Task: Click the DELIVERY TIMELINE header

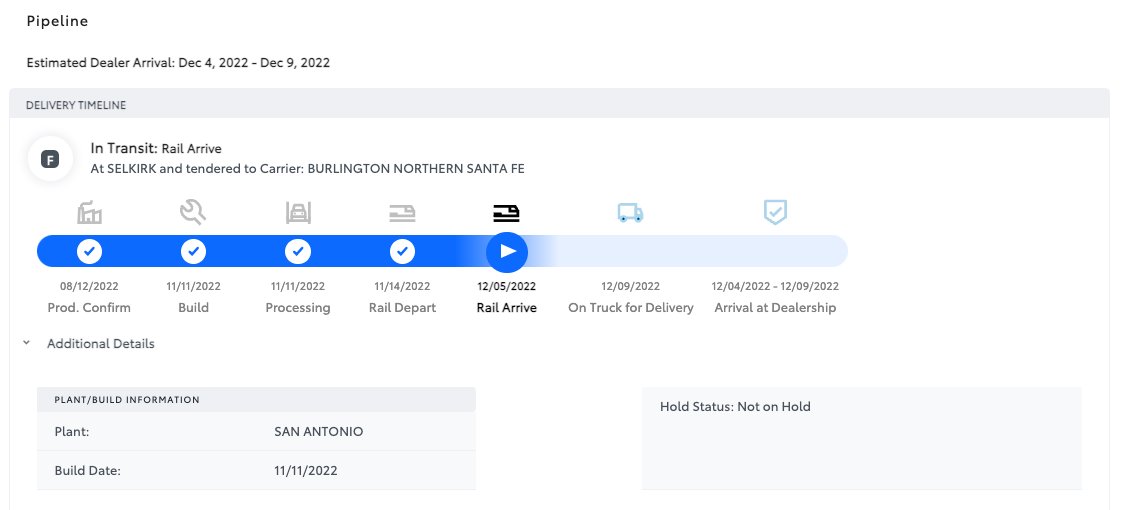Action: pos(76,105)
